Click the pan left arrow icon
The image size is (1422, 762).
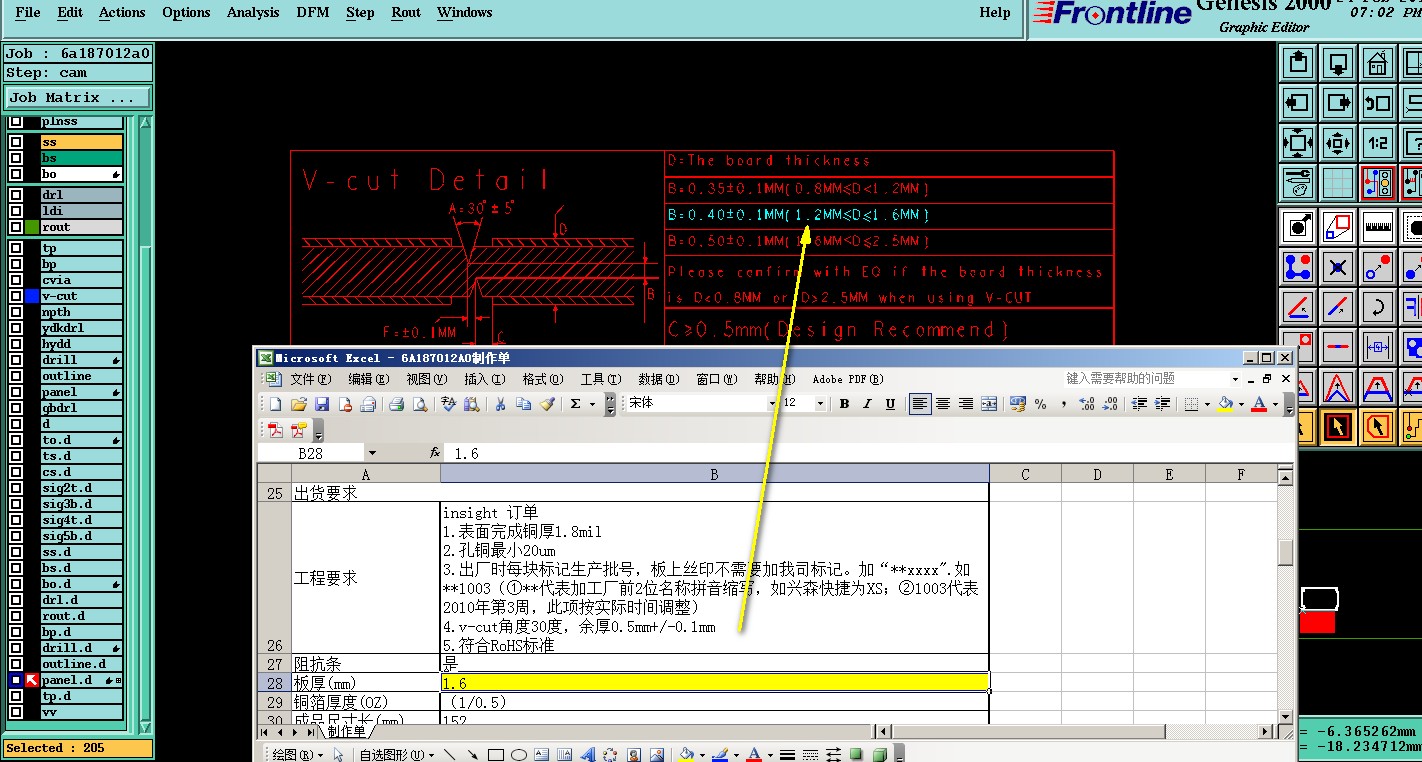pos(1298,103)
